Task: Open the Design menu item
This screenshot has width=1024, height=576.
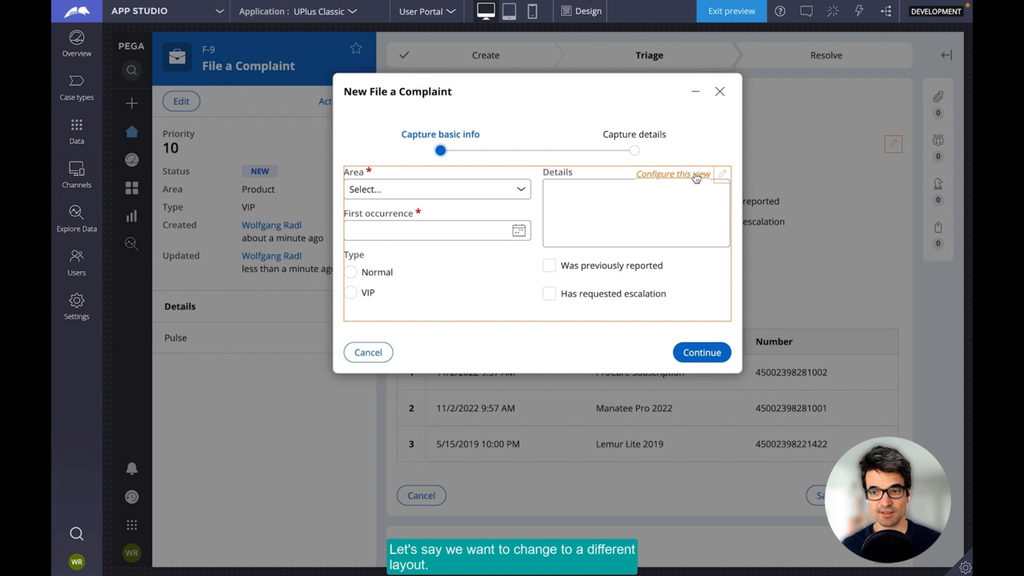Action: point(581,12)
